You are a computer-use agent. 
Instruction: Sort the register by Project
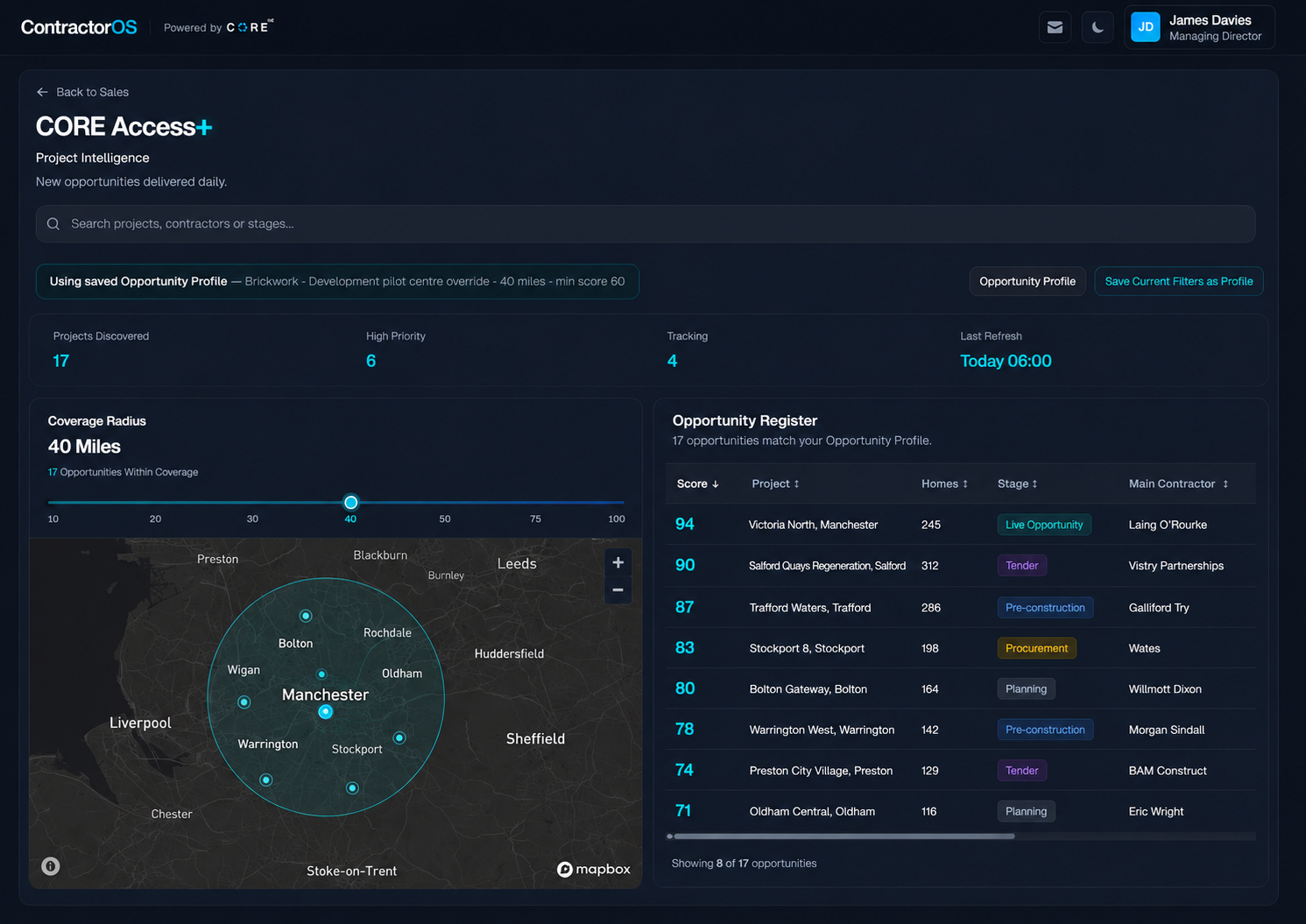[775, 483]
